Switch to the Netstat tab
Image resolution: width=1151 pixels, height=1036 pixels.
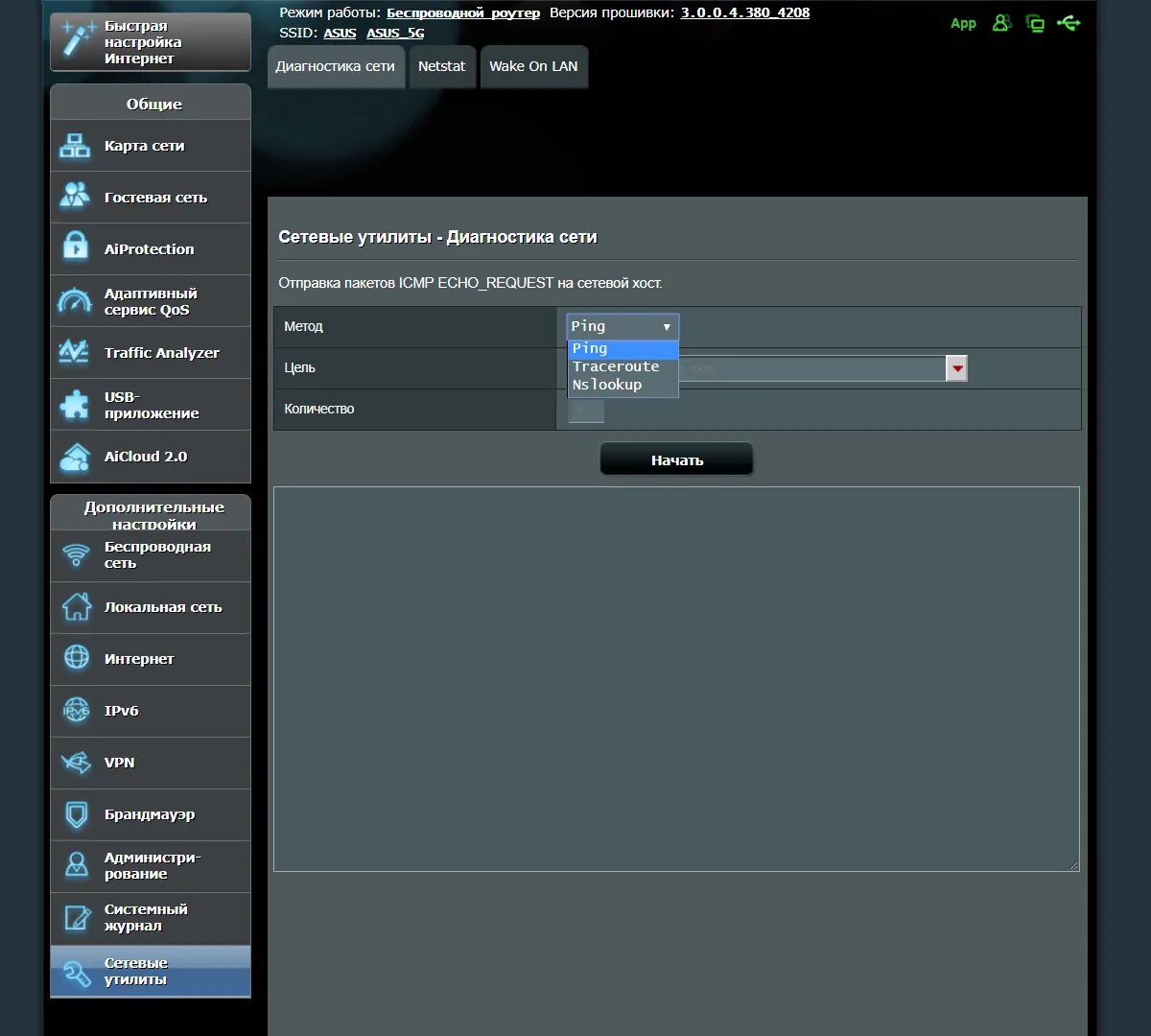(442, 66)
